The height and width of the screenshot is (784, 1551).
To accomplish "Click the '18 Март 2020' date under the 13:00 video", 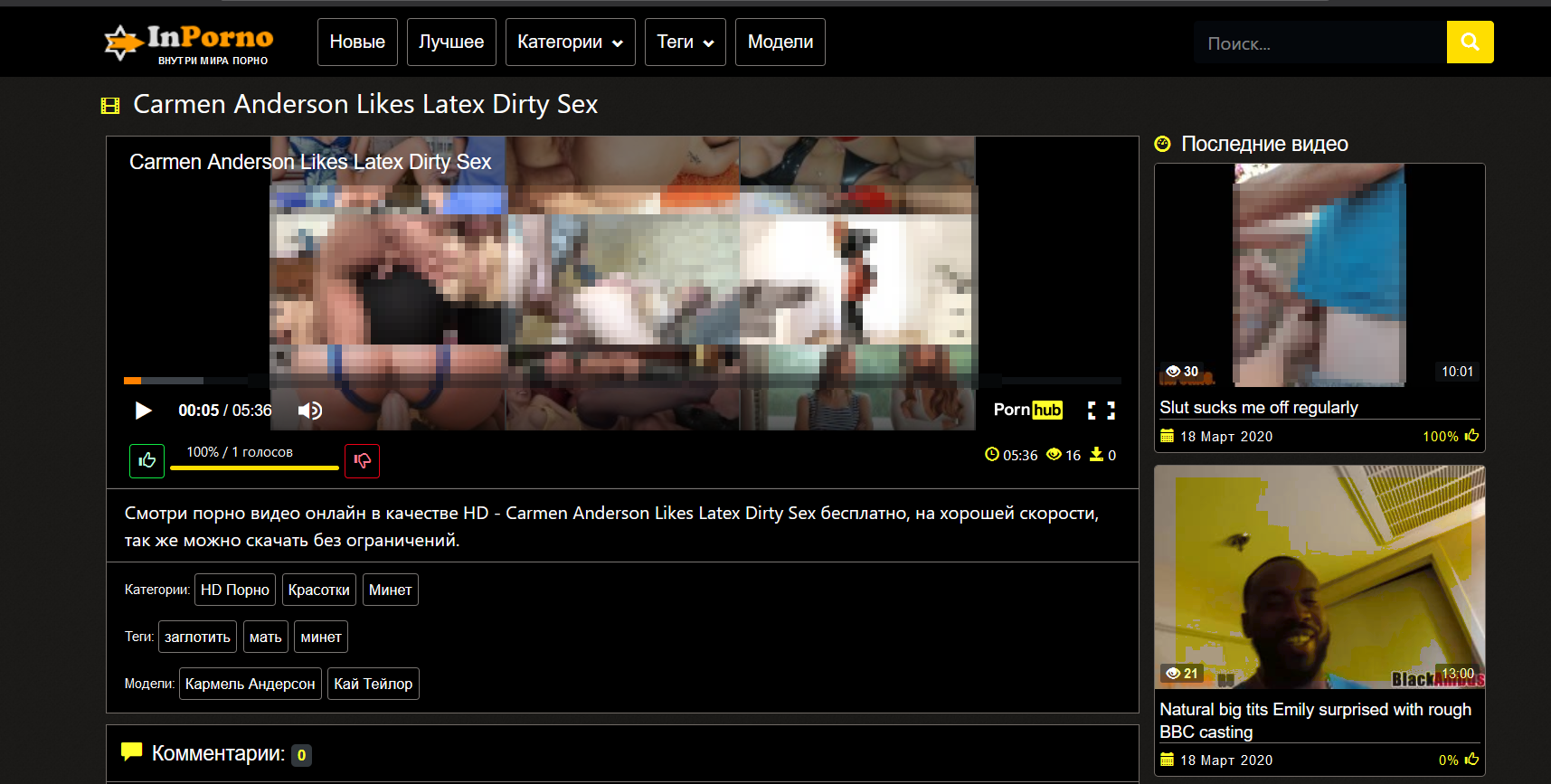I will [1226, 760].
